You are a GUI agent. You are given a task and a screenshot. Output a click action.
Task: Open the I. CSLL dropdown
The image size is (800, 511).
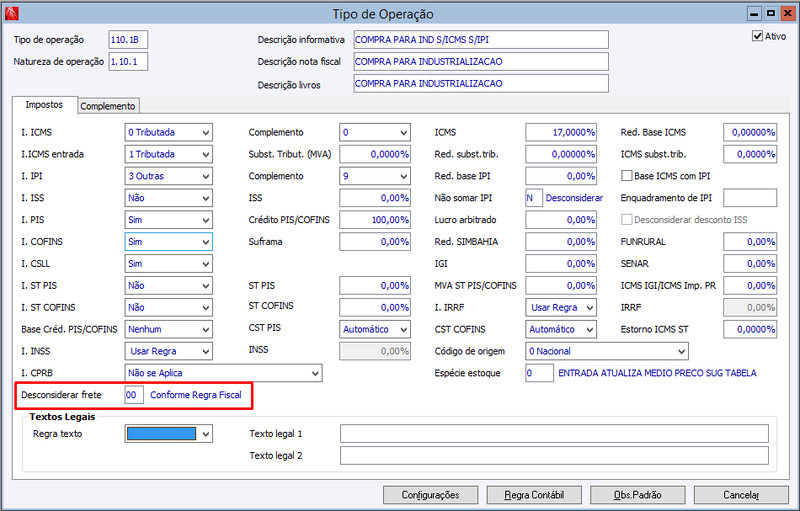168,264
